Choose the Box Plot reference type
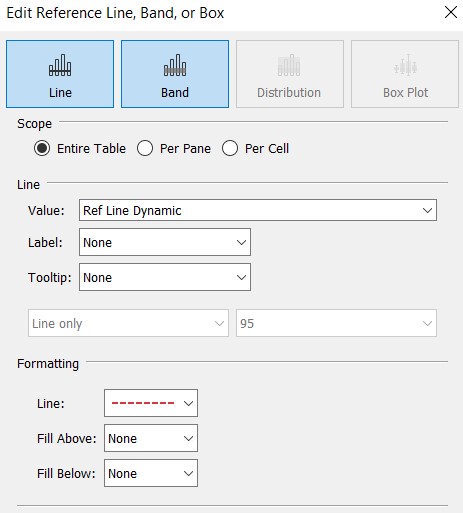This screenshot has height=513, width=463. [405, 74]
